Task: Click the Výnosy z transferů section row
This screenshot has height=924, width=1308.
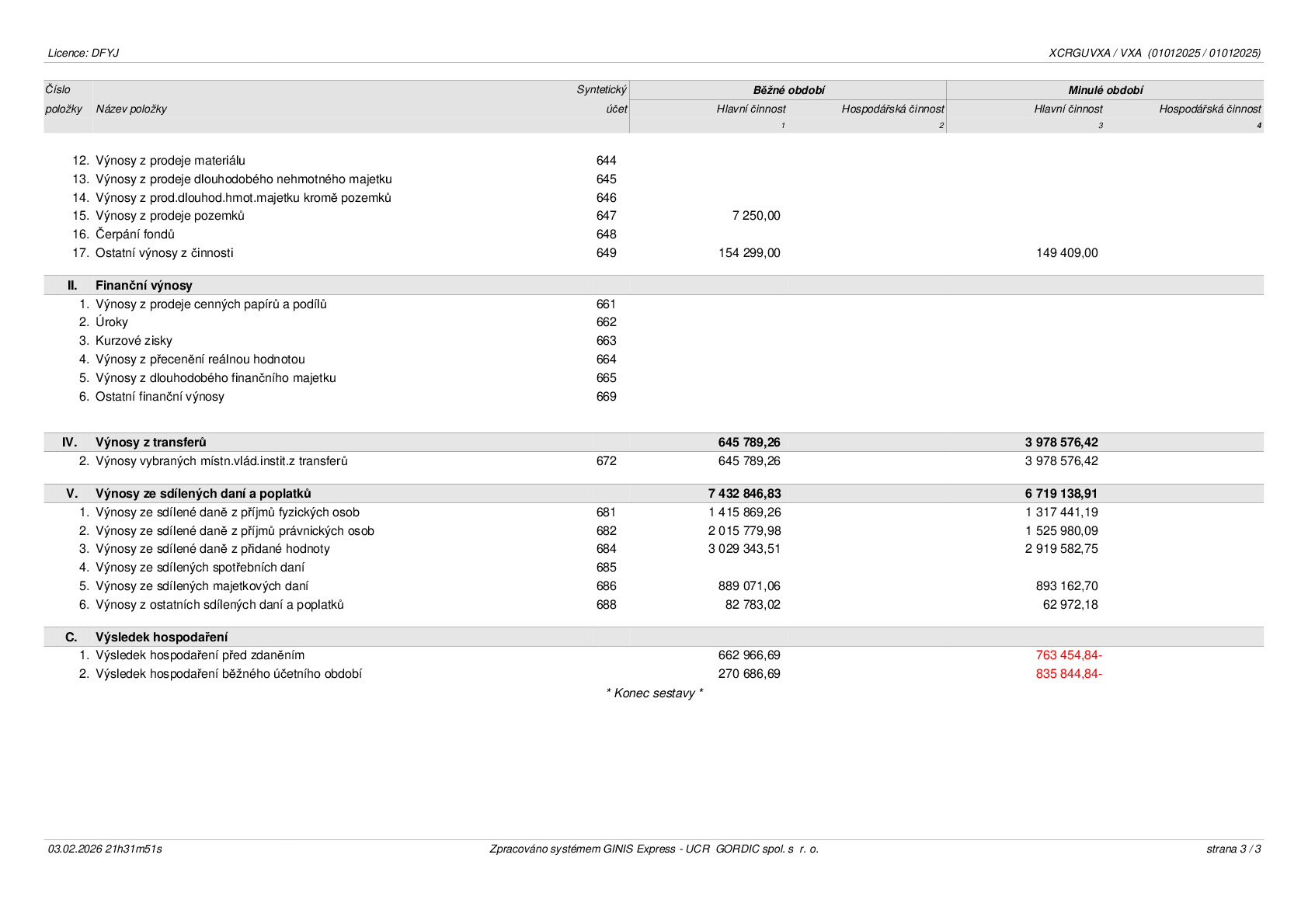Action: [653, 443]
